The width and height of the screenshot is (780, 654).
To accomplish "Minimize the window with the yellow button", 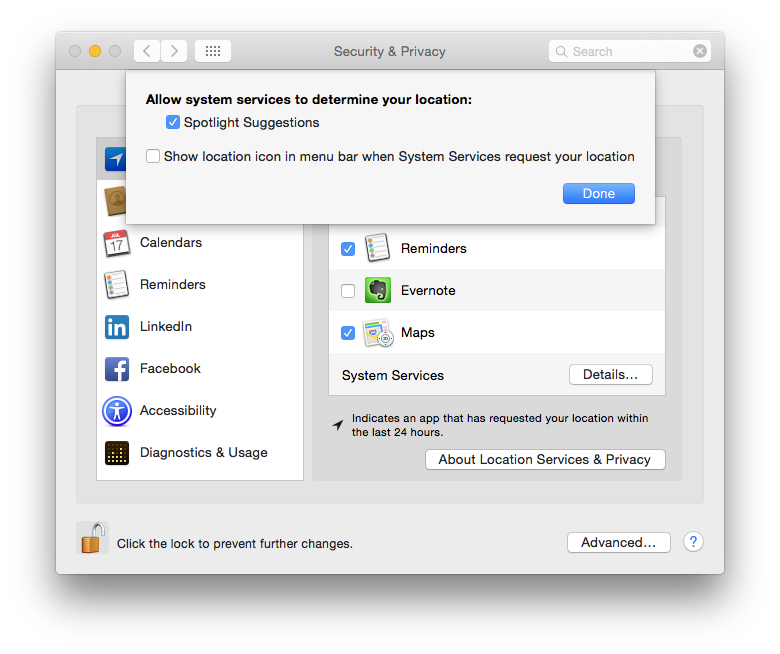I will click(95, 51).
